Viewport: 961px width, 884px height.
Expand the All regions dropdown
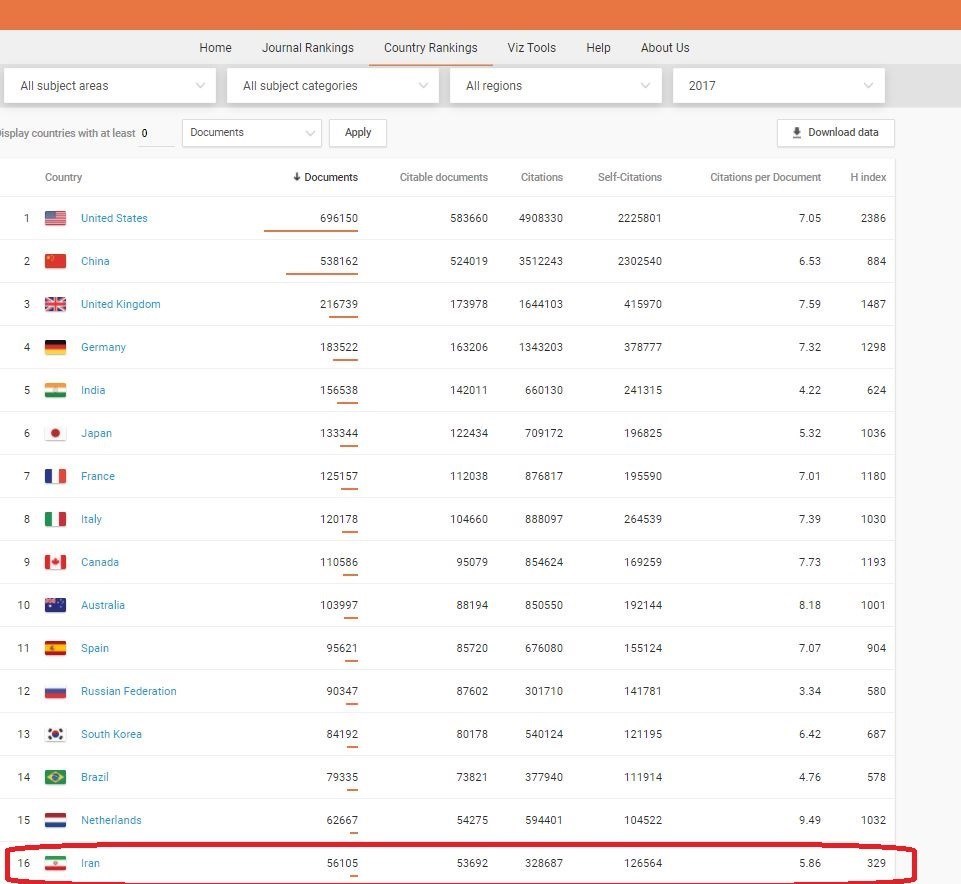(x=555, y=86)
